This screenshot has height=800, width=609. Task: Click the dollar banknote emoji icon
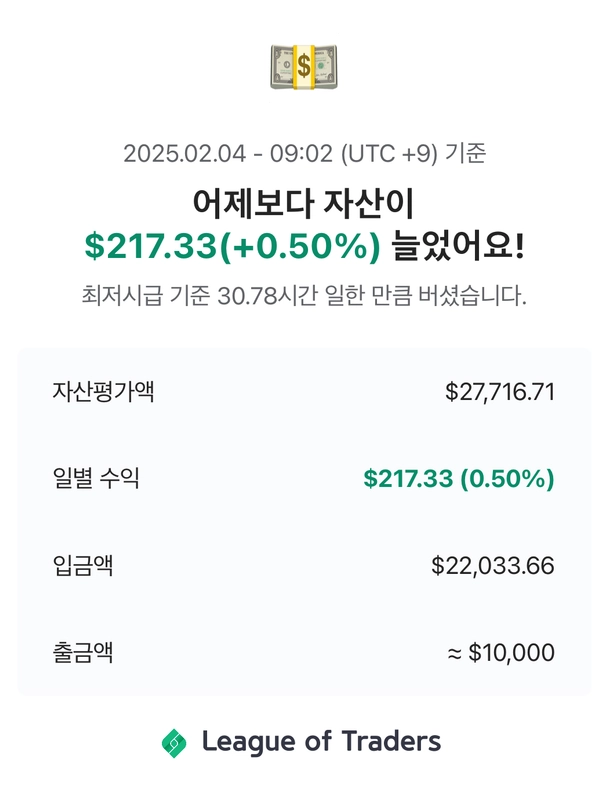point(304,67)
